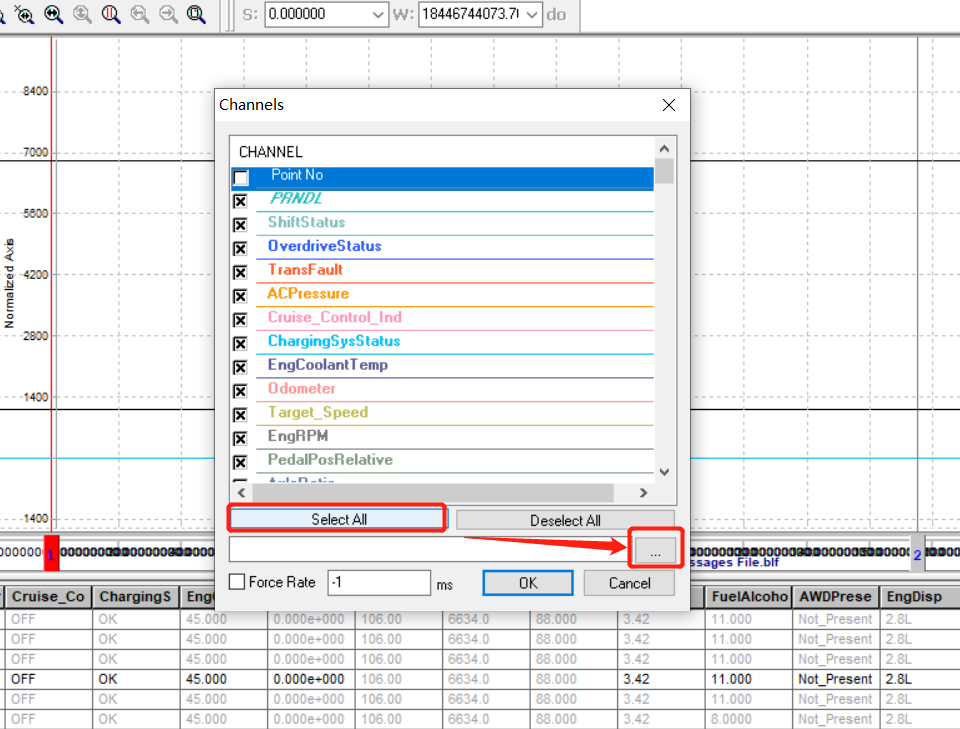Click the FuelAlcoho table column header
960x729 pixels.
point(749,597)
